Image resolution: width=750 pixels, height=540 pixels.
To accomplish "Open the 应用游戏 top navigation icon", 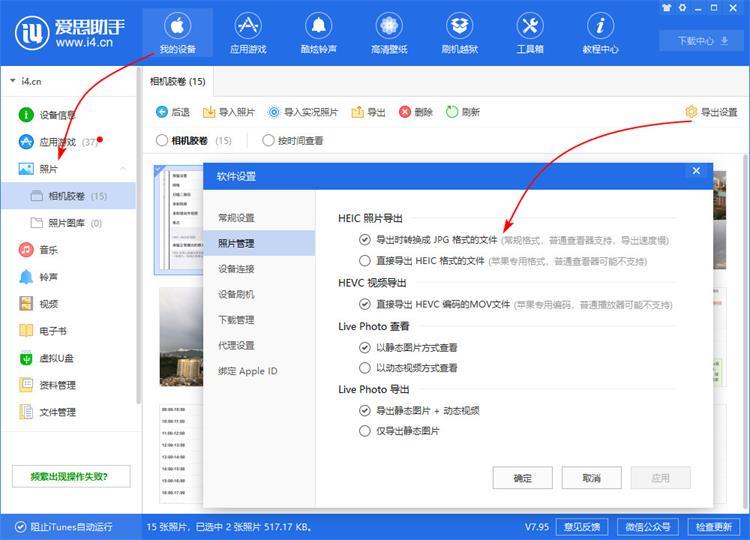I will coord(248,26).
